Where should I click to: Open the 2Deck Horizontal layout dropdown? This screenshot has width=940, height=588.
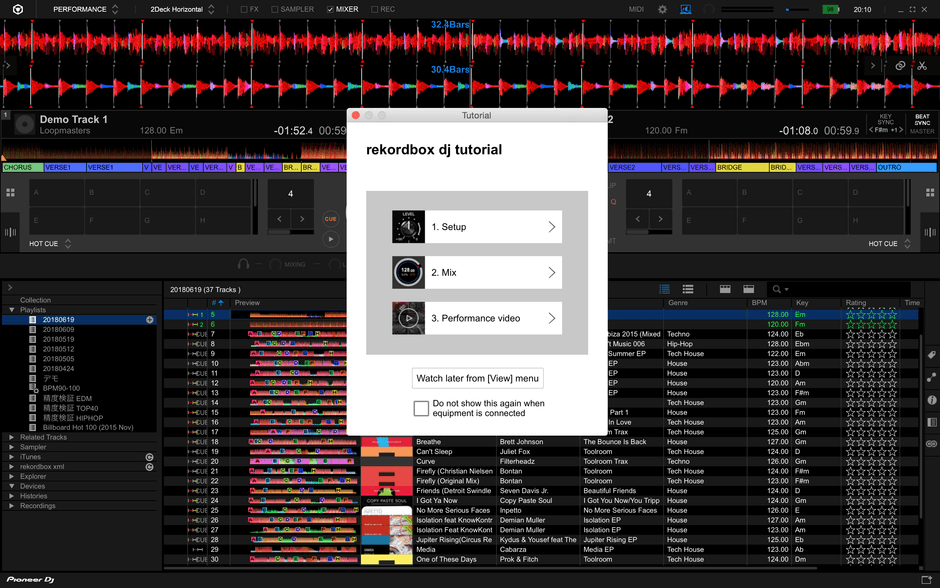(176, 9)
